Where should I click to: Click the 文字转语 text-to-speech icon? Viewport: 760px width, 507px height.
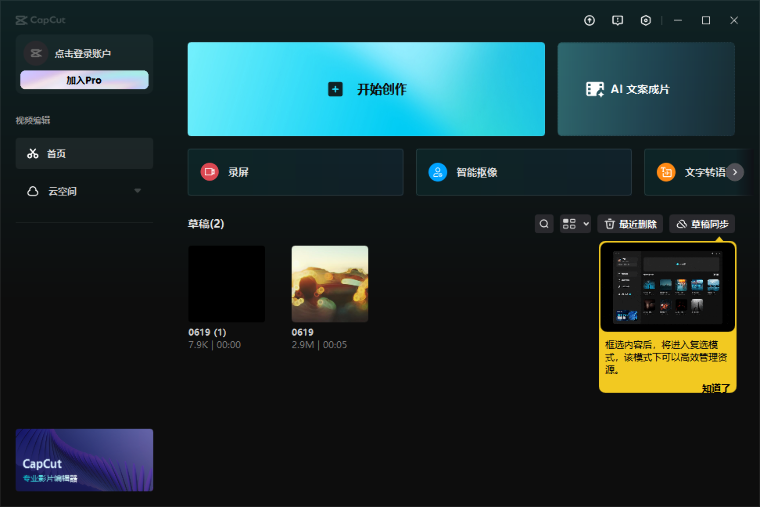tap(665, 172)
